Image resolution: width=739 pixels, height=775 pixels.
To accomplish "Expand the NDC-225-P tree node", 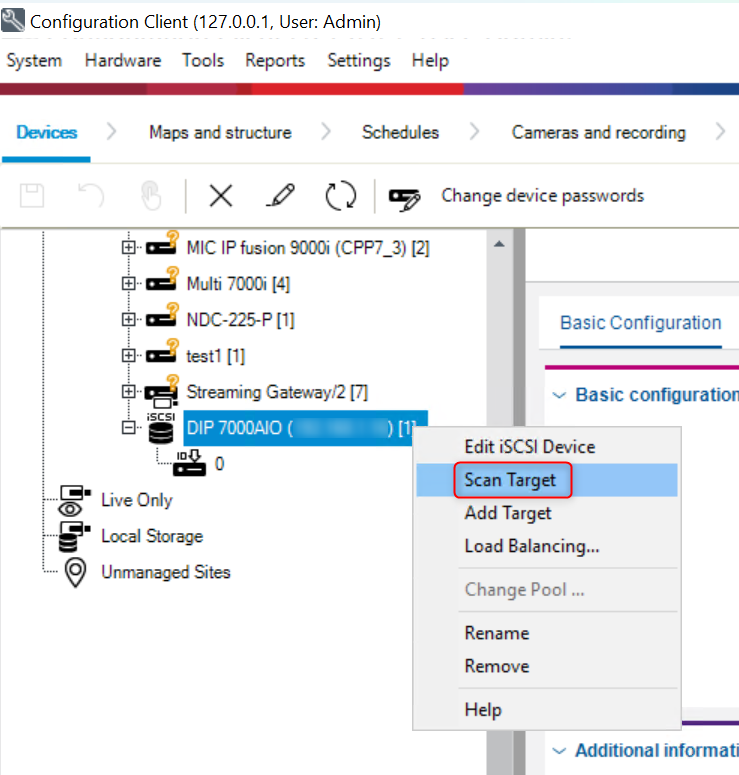I will (129, 319).
